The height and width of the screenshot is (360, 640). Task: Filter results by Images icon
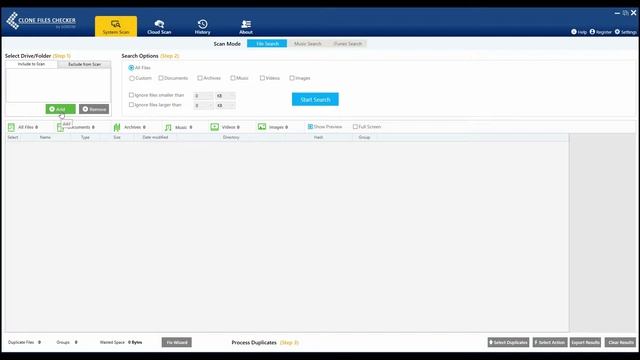262,127
